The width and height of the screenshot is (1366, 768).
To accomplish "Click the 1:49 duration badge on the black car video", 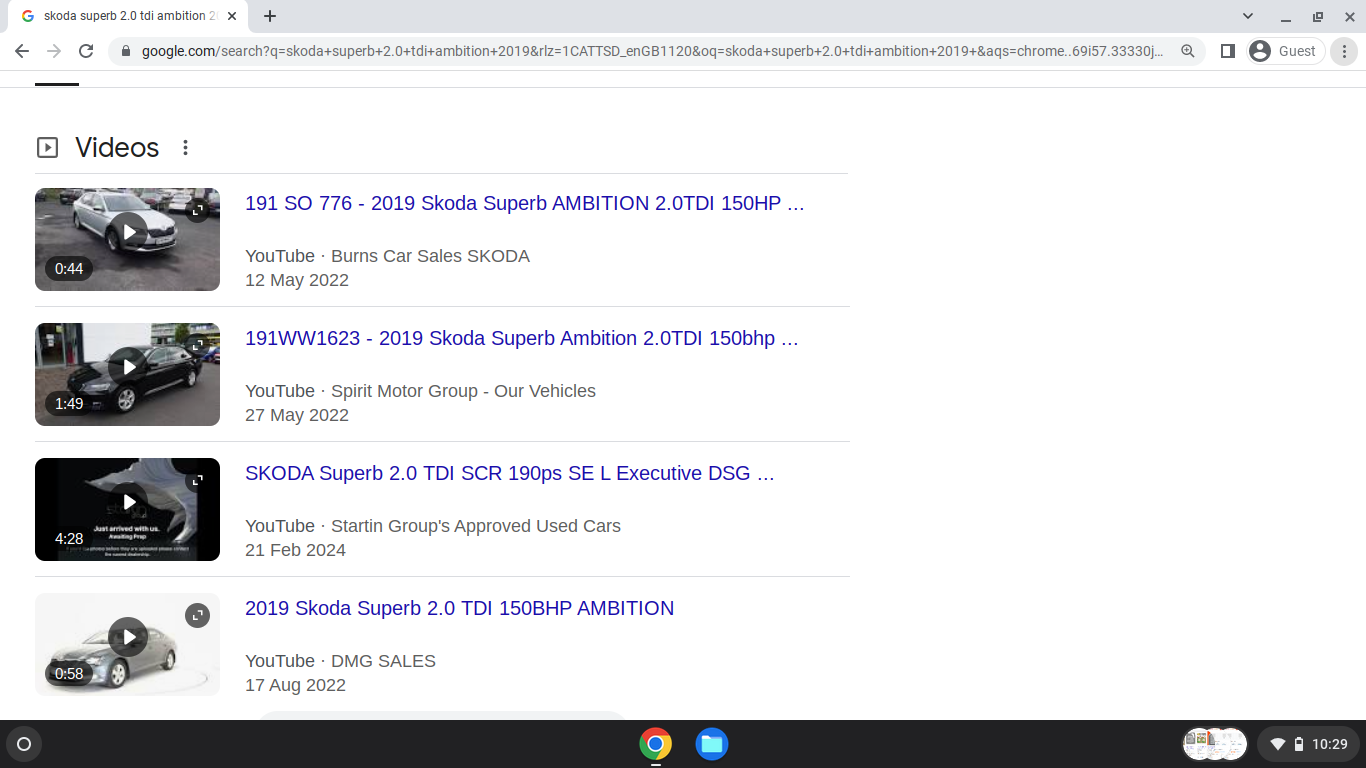I will click(66, 404).
